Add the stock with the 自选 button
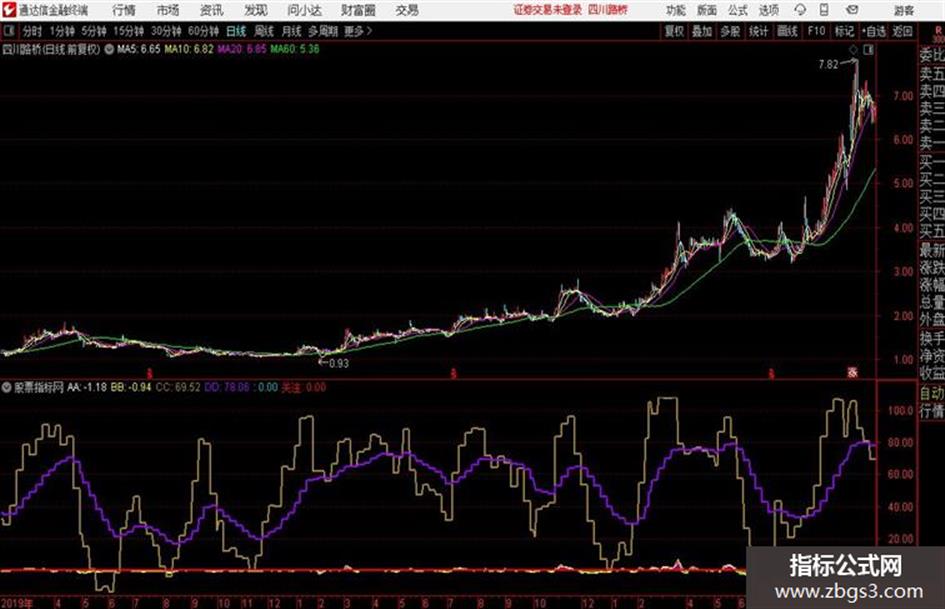 point(873,31)
